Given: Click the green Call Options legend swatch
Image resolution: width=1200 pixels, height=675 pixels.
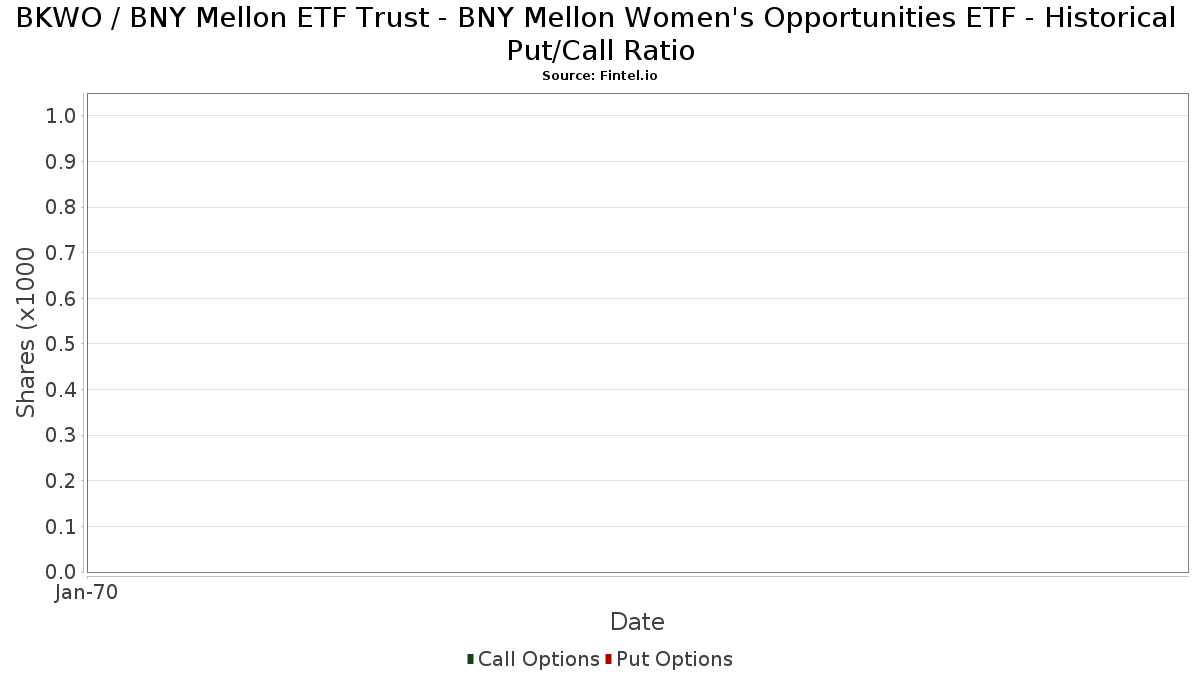Looking at the screenshot, I should click(x=470, y=659).
